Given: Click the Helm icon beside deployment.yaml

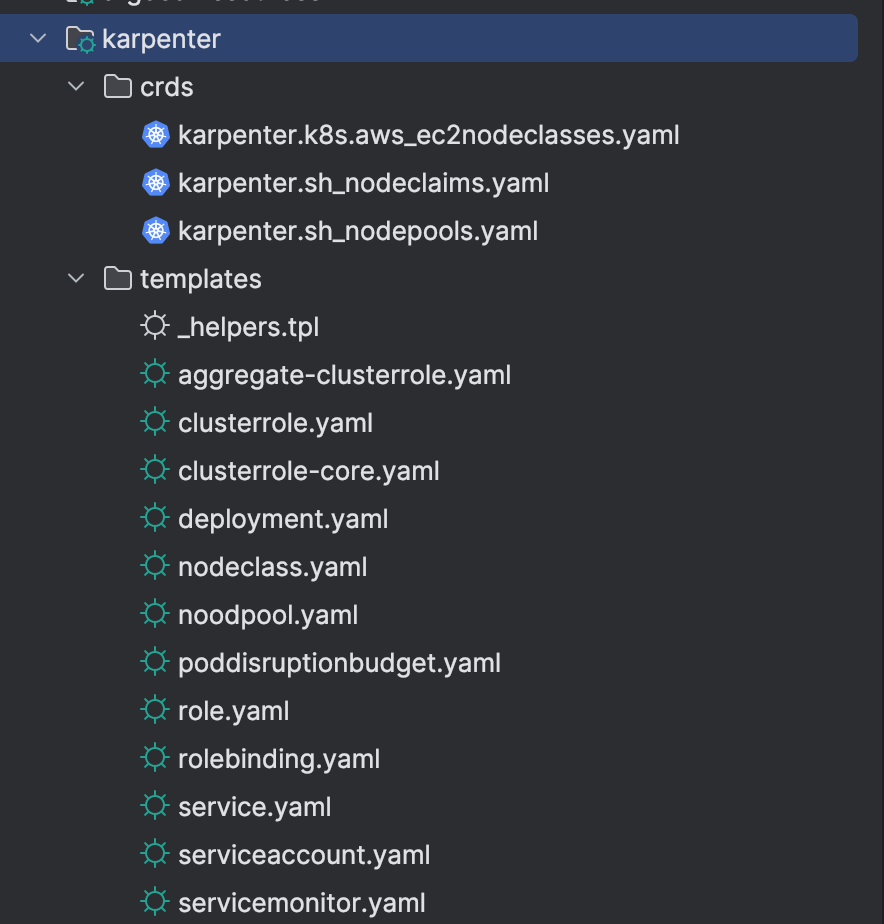Looking at the screenshot, I should pyautogui.click(x=154, y=518).
